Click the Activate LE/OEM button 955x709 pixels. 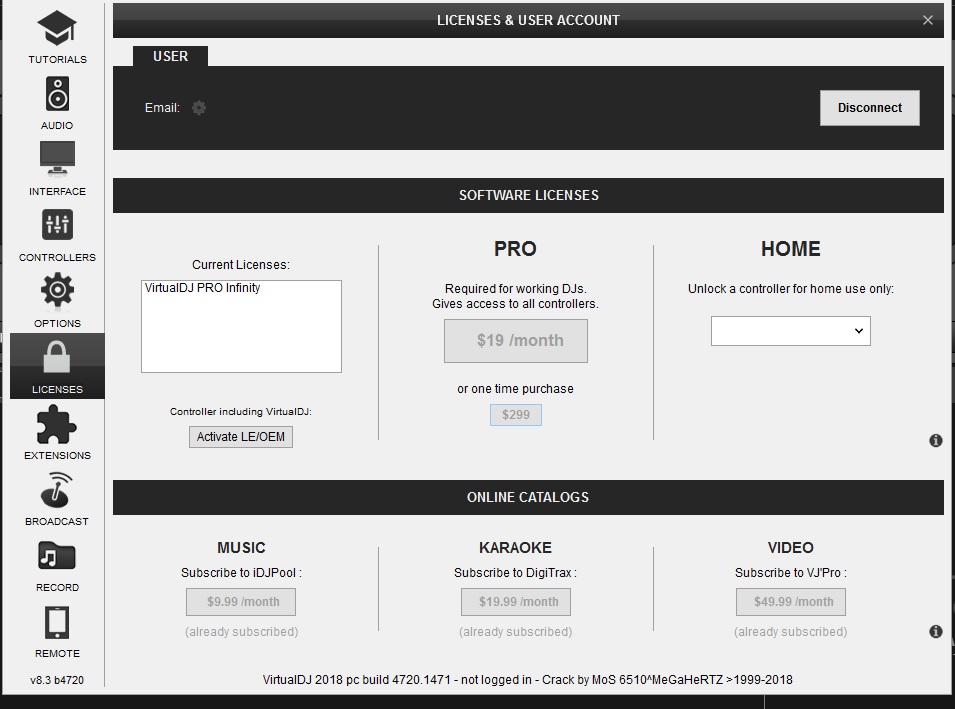pos(241,437)
